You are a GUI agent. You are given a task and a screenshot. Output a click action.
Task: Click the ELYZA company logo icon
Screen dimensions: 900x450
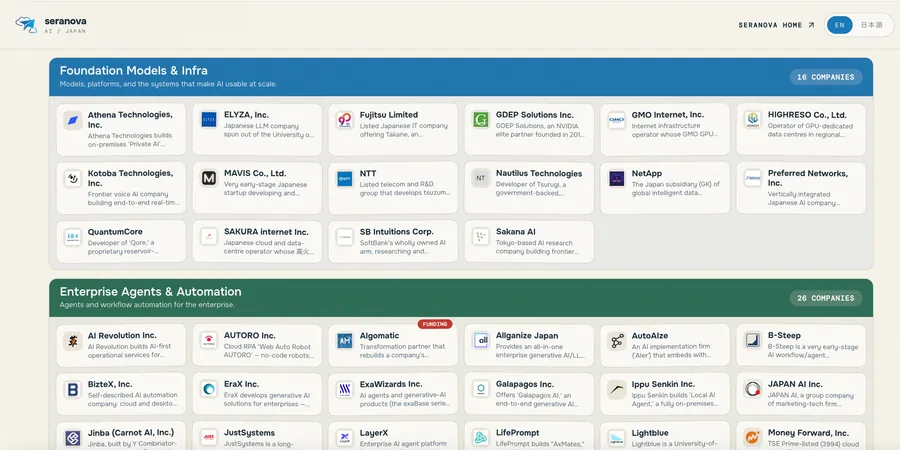pyautogui.click(x=209, y=120)
